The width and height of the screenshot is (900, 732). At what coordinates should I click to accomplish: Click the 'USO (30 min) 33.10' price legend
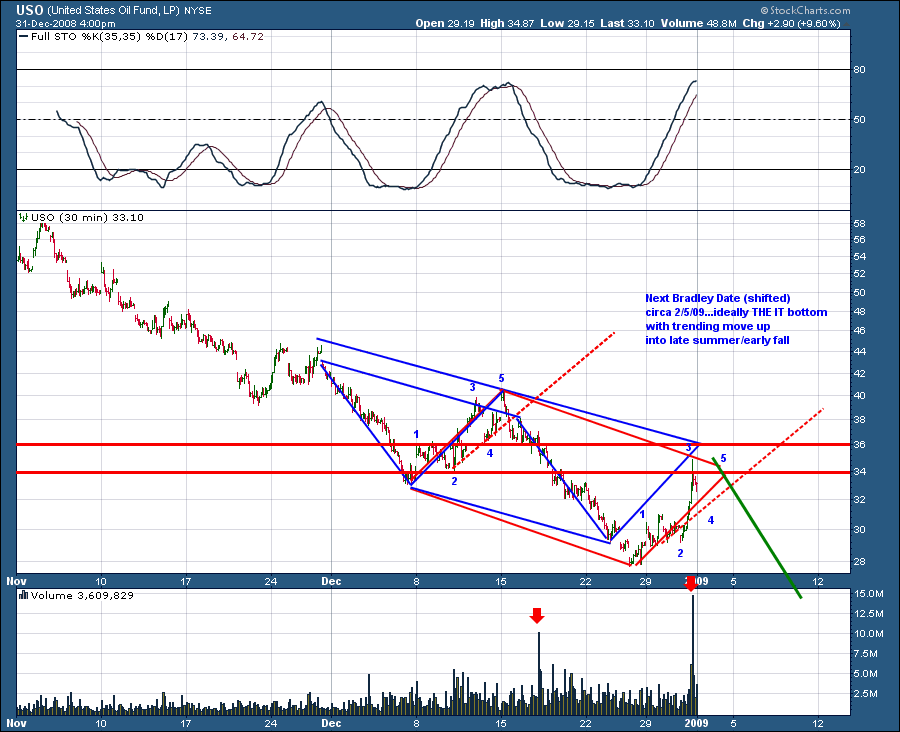click(x=87, y=218)
